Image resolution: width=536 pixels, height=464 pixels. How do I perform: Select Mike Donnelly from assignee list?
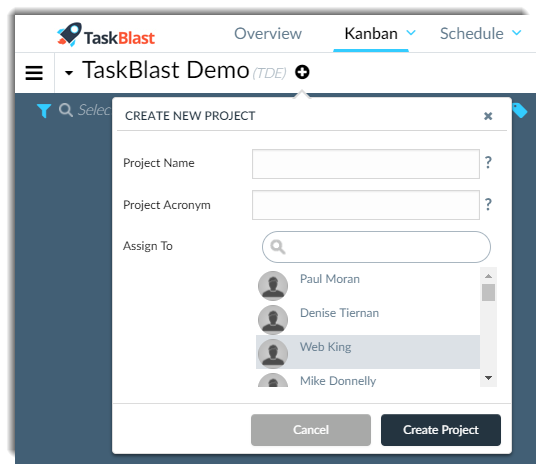(368, 378)
